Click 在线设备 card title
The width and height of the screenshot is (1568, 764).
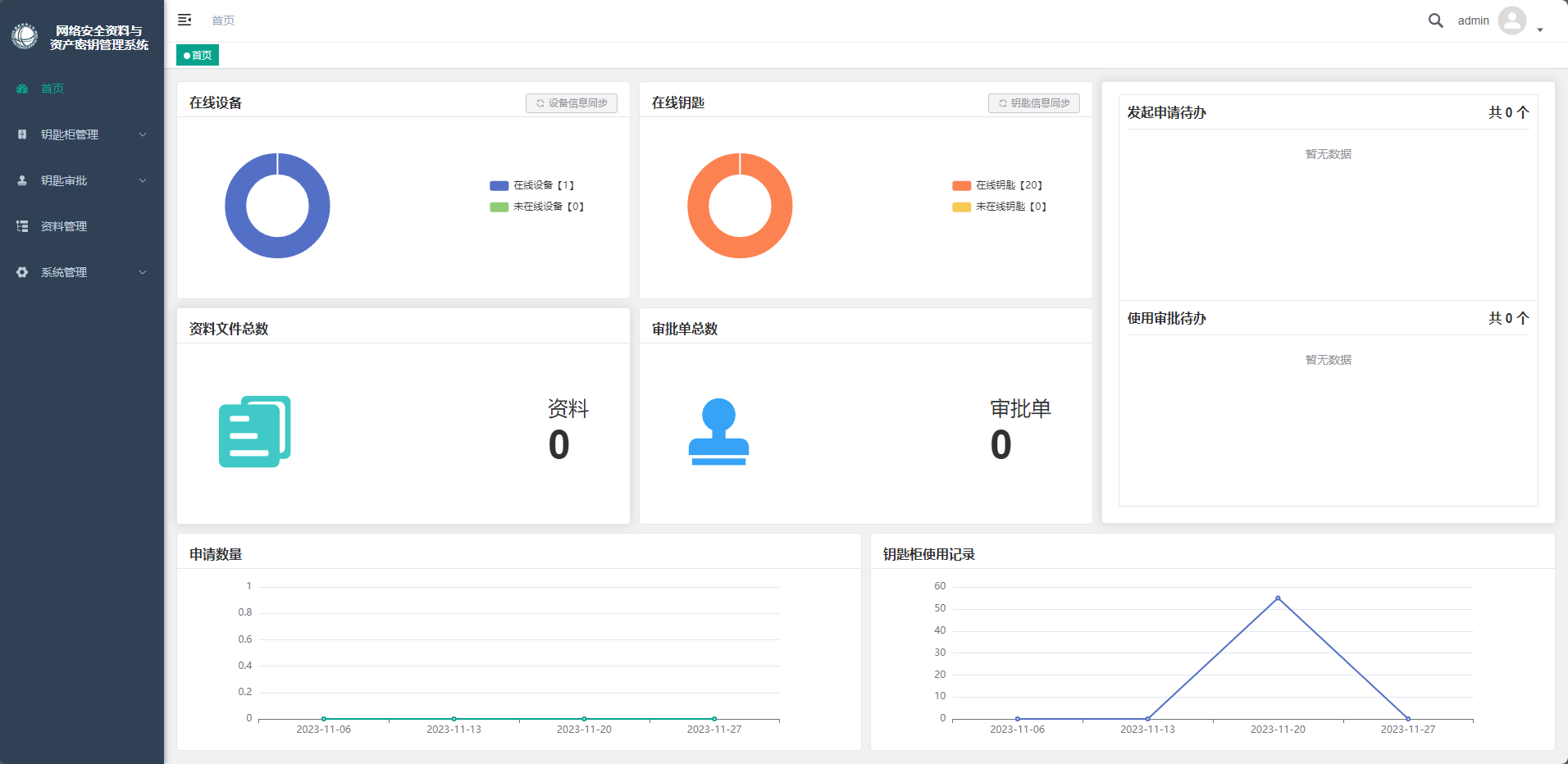click(216, 103)
